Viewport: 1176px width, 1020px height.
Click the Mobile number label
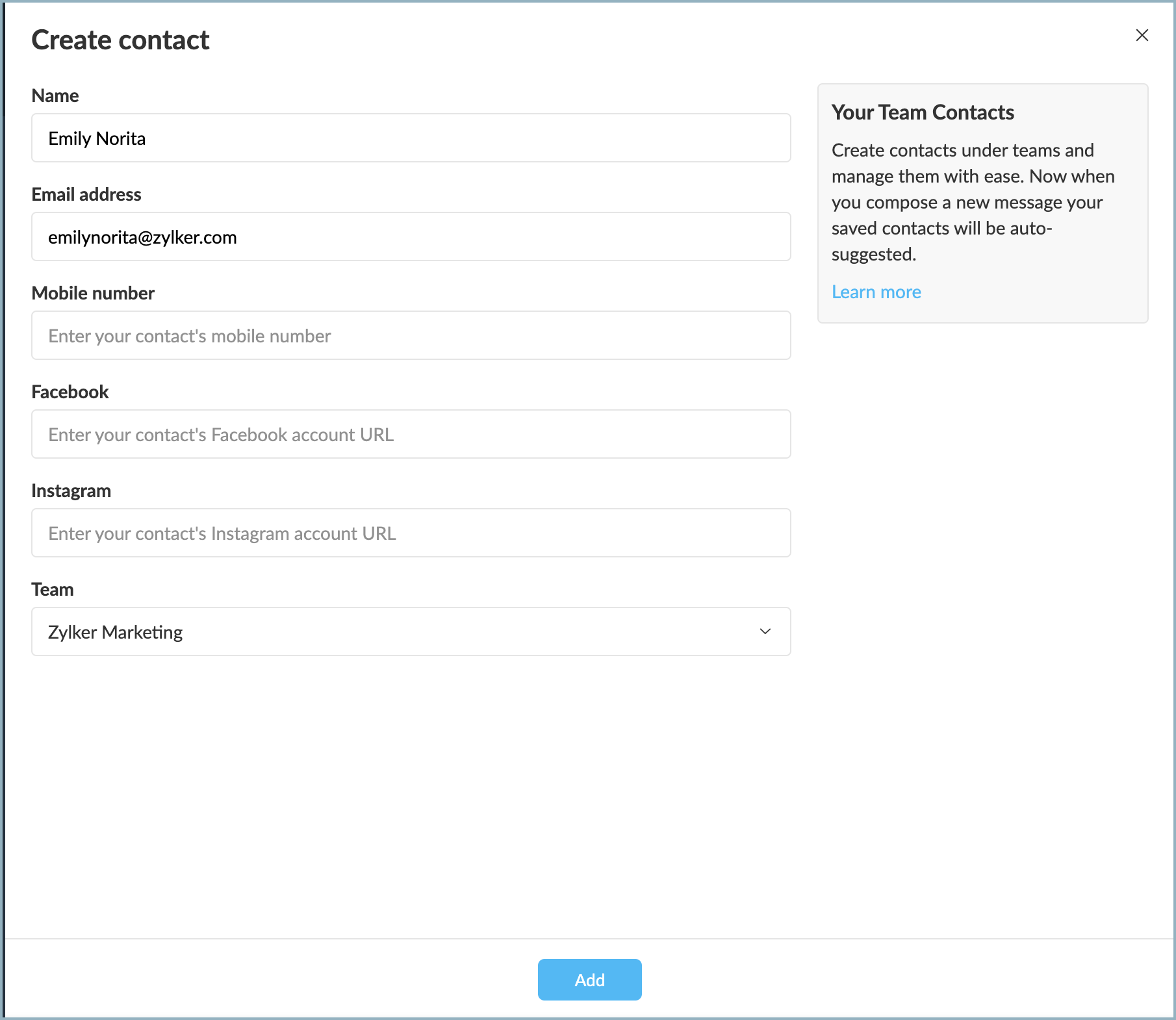coord(93,294)
